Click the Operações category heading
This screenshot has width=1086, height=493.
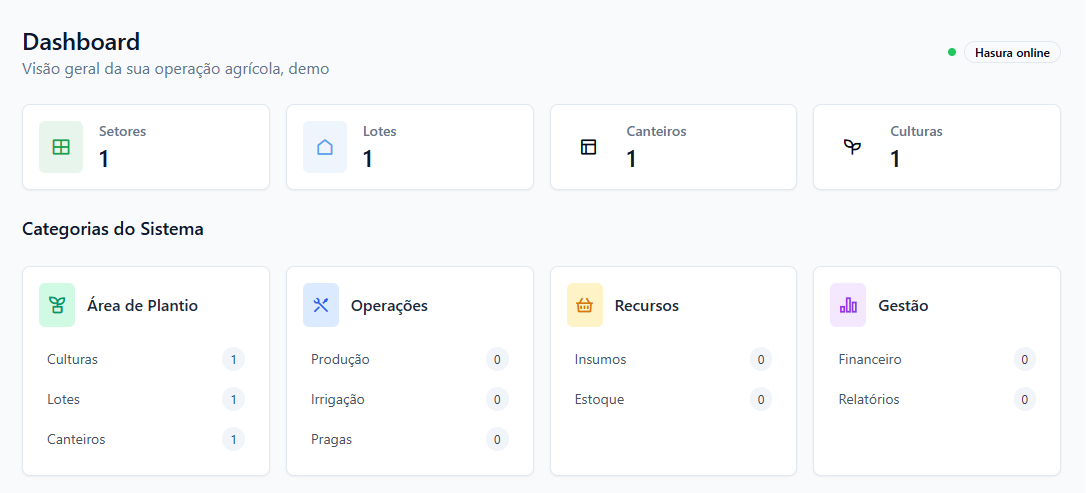point(389,305)
